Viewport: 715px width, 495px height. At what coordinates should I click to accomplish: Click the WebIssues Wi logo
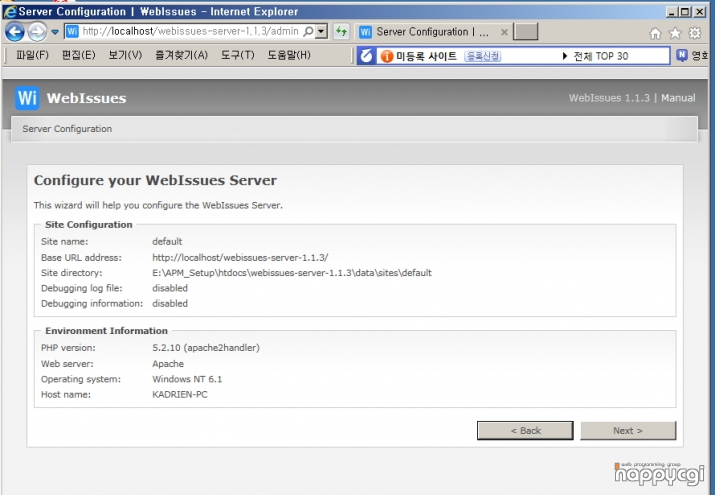click(x=27, y=98)
